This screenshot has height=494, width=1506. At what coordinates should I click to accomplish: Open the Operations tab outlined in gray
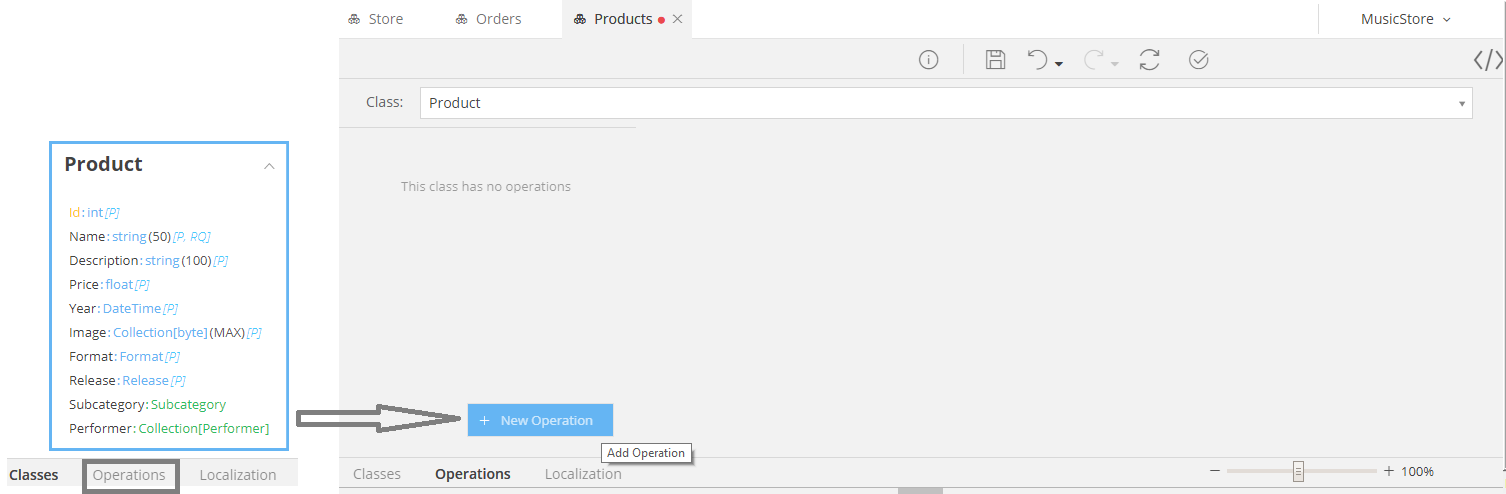tap(129, 475)
